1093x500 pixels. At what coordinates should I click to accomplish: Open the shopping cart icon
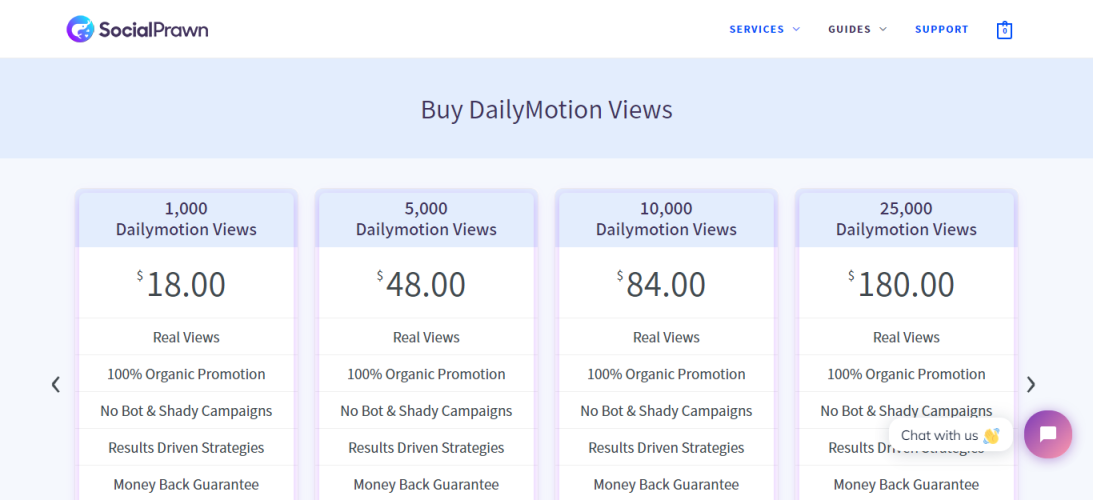point(1004,30)
